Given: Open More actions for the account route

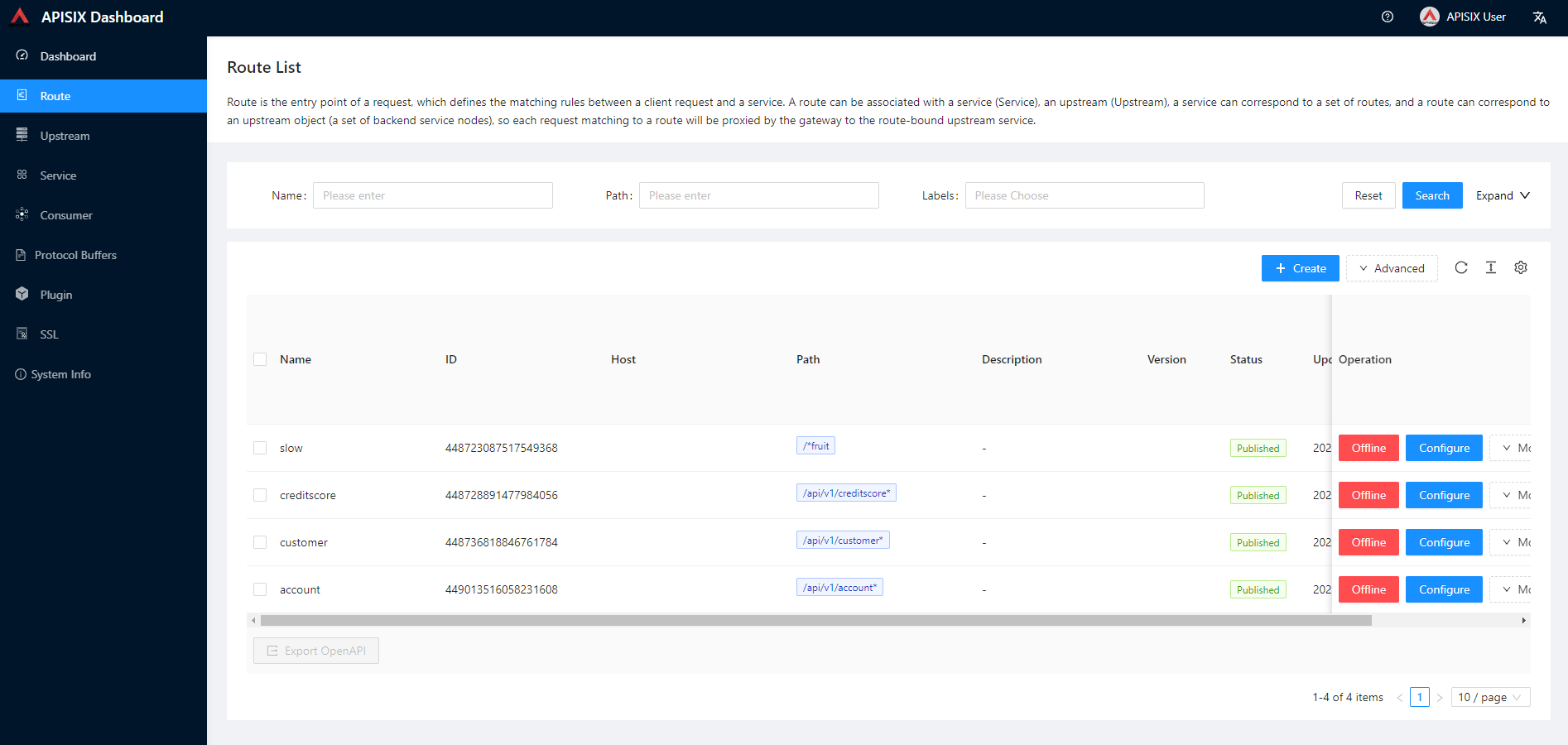Looking at the screenshot, I should pyautogui.click(x=1513, y=589).
